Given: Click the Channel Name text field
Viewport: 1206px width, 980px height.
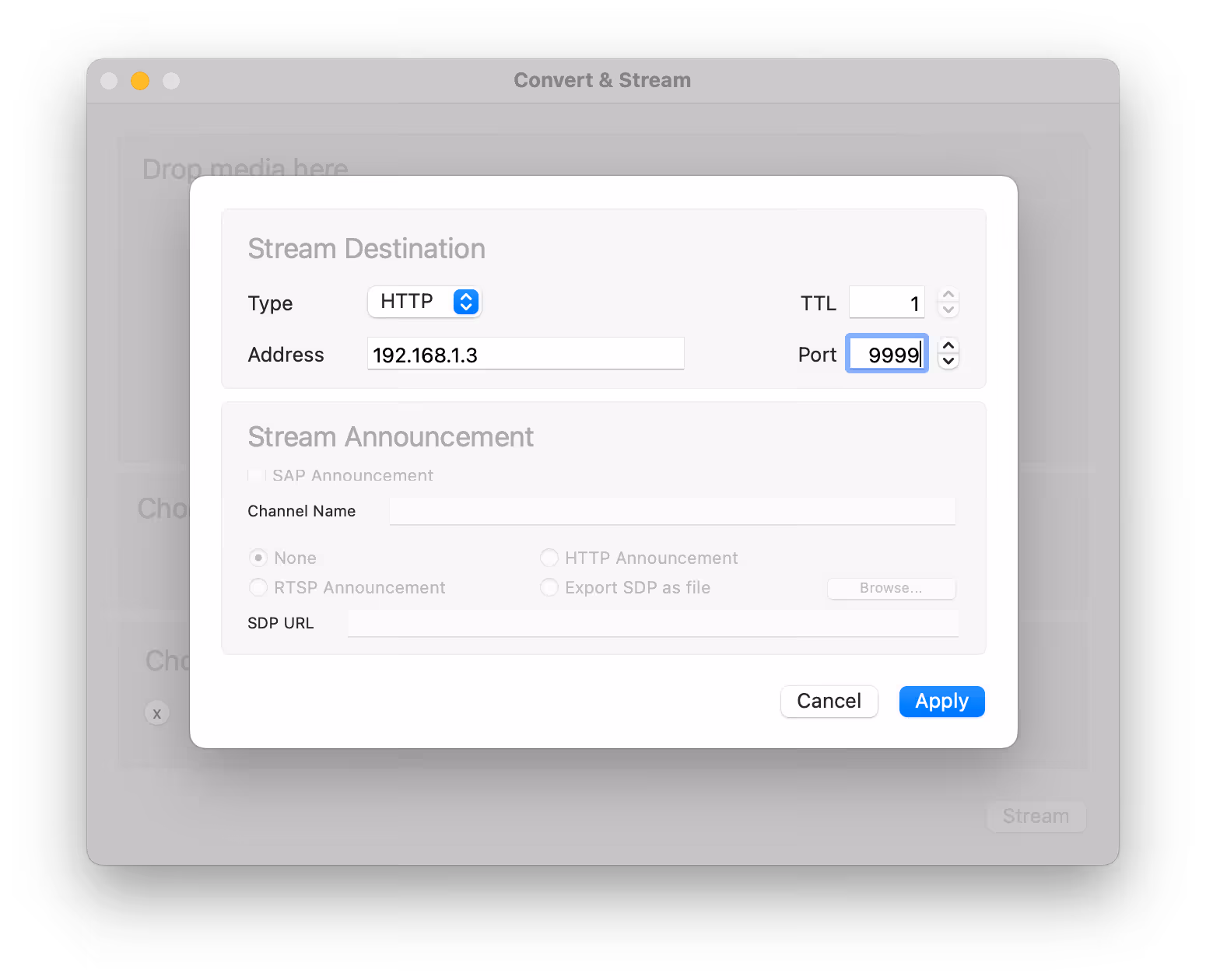Looking at the screenshot, I should click(x=671, y=511).
